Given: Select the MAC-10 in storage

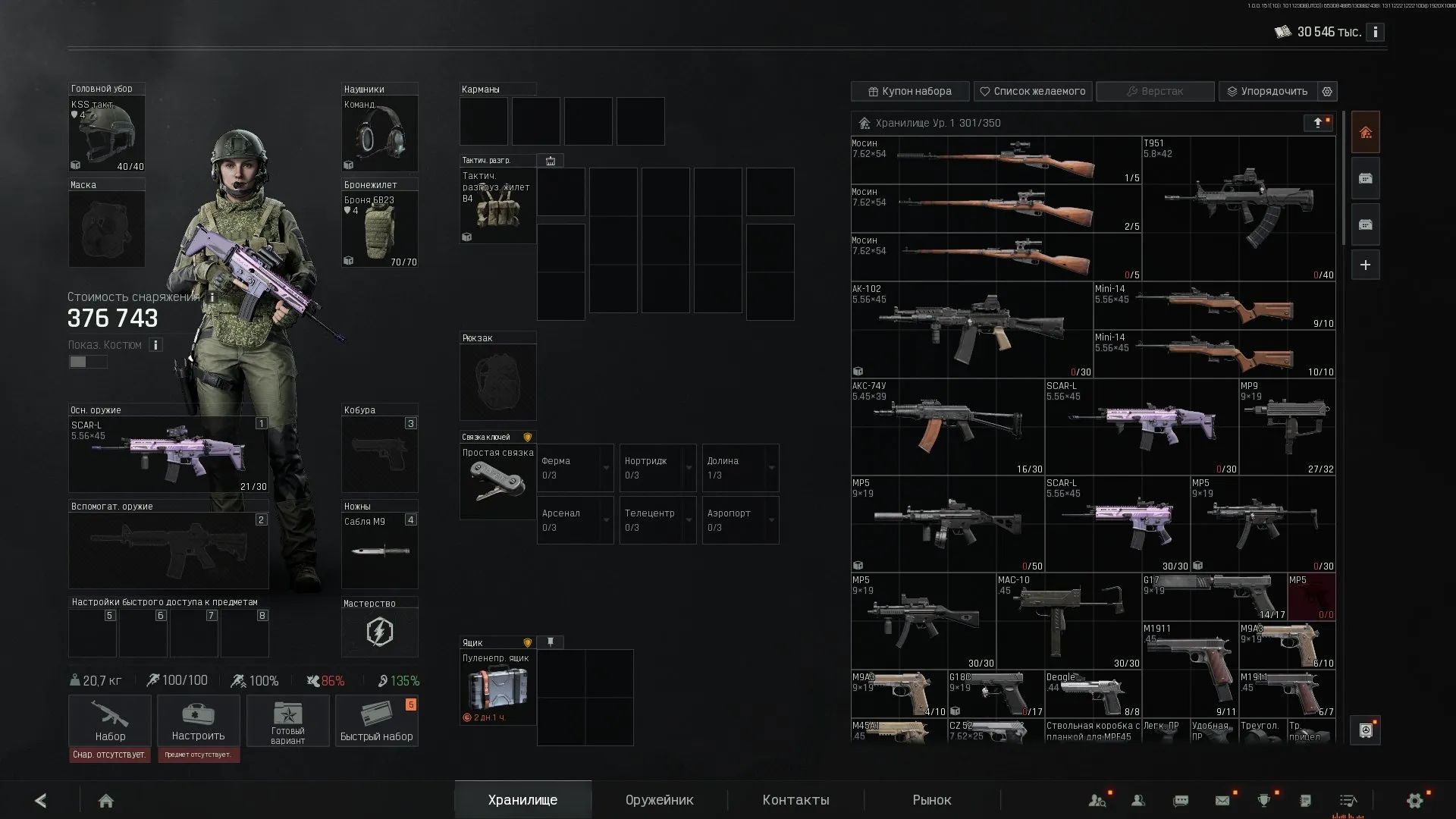Looking at the screenshot, I should click(x=1069, y=622).
